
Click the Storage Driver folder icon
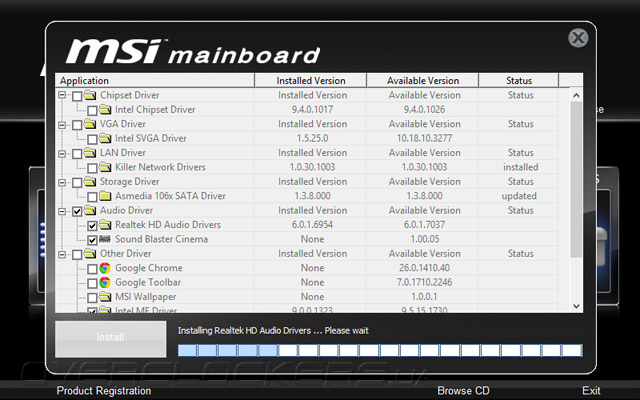click(90, 182)
